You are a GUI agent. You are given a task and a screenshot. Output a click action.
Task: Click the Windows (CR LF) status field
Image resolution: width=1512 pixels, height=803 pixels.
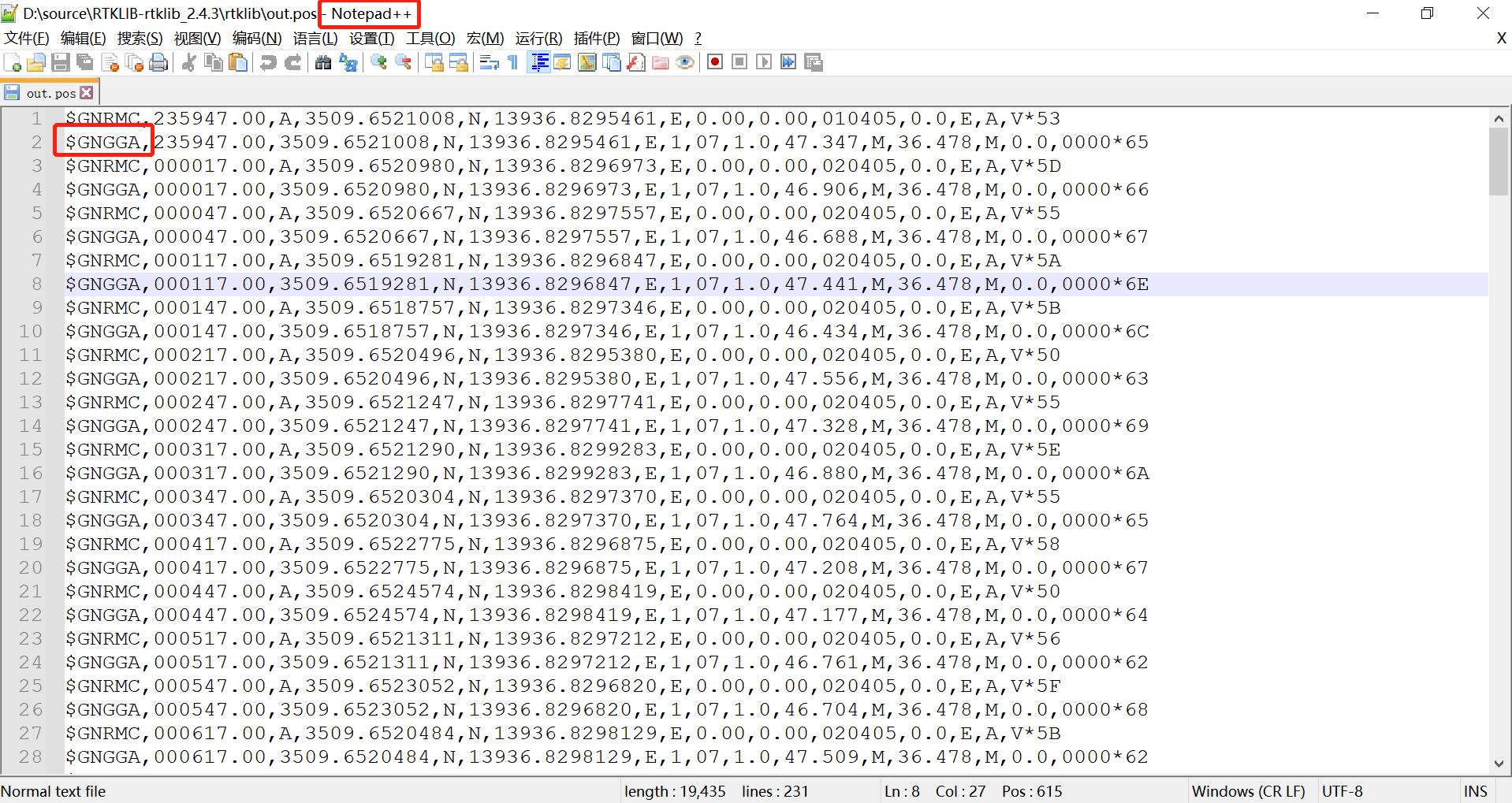pos(1249,791)
